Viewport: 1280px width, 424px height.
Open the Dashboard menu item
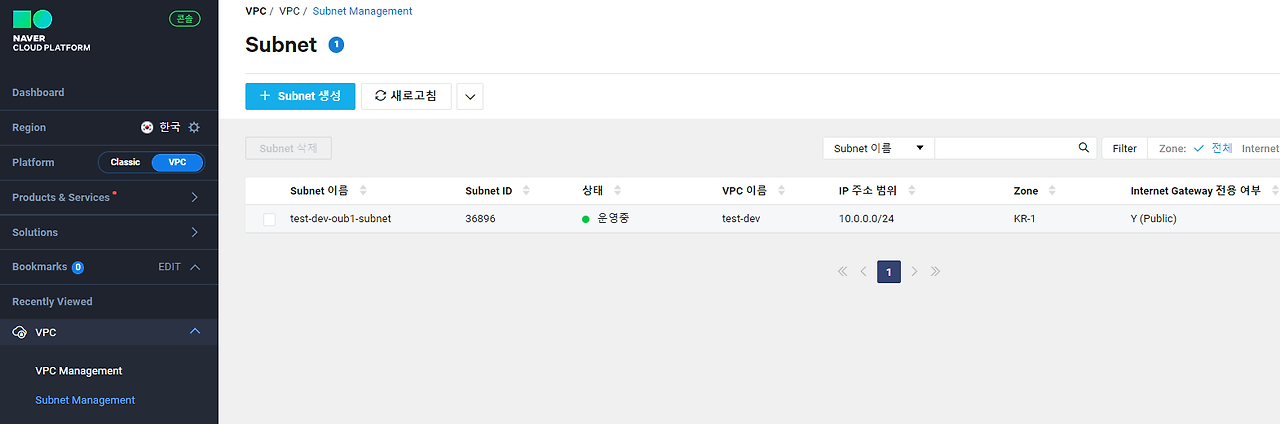point(38,92)
